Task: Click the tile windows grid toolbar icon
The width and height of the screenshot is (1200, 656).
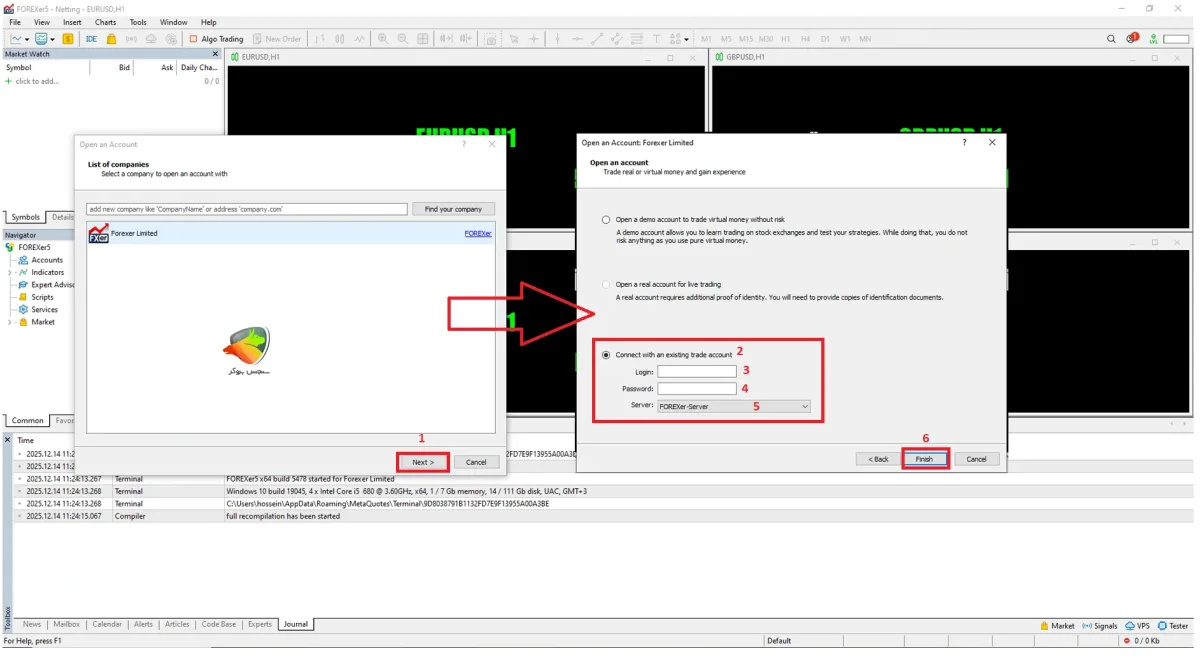Action: pos(422,39)
